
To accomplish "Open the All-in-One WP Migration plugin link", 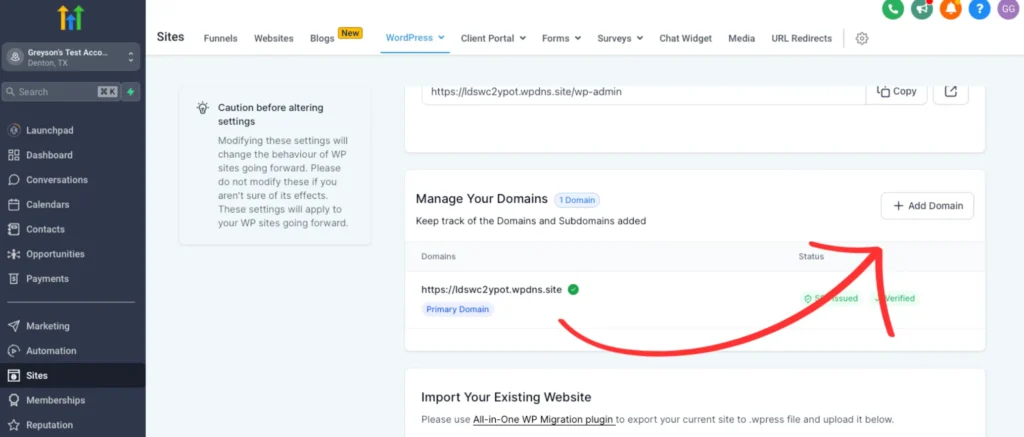I will [x=544, y=419].
